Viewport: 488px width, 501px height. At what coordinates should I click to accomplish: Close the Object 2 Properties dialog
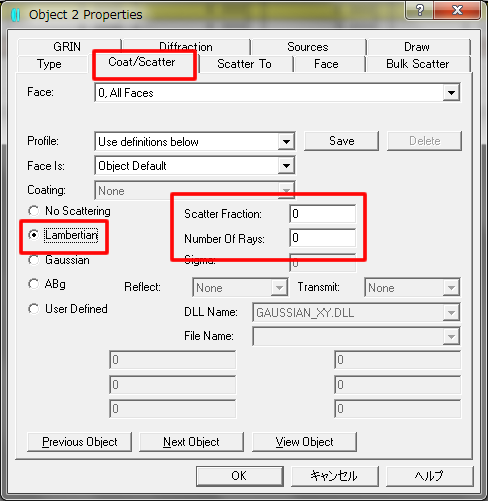457,10
